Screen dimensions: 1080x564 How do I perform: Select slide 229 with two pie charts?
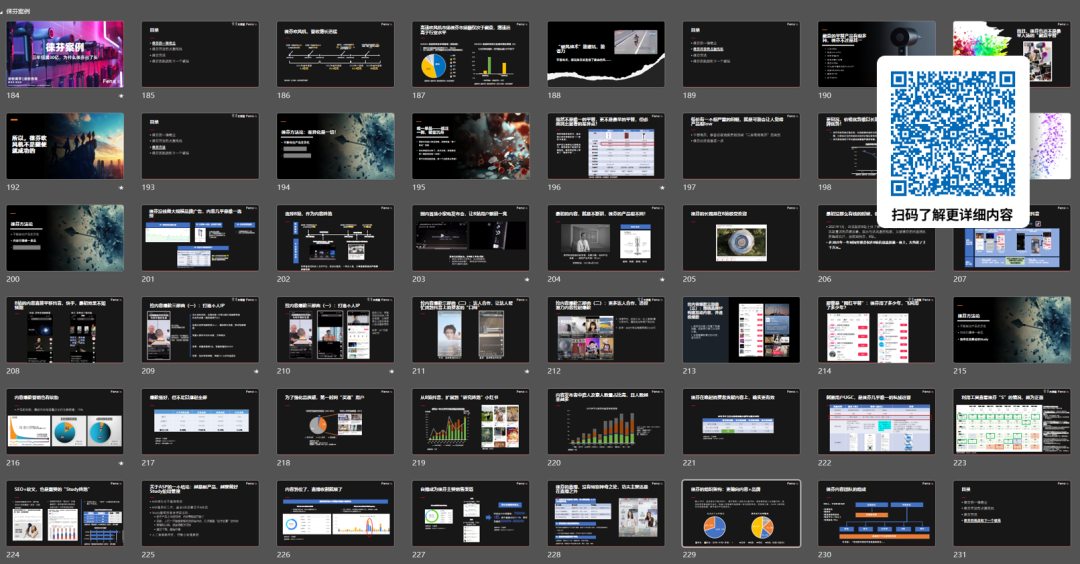coord(741,514)
